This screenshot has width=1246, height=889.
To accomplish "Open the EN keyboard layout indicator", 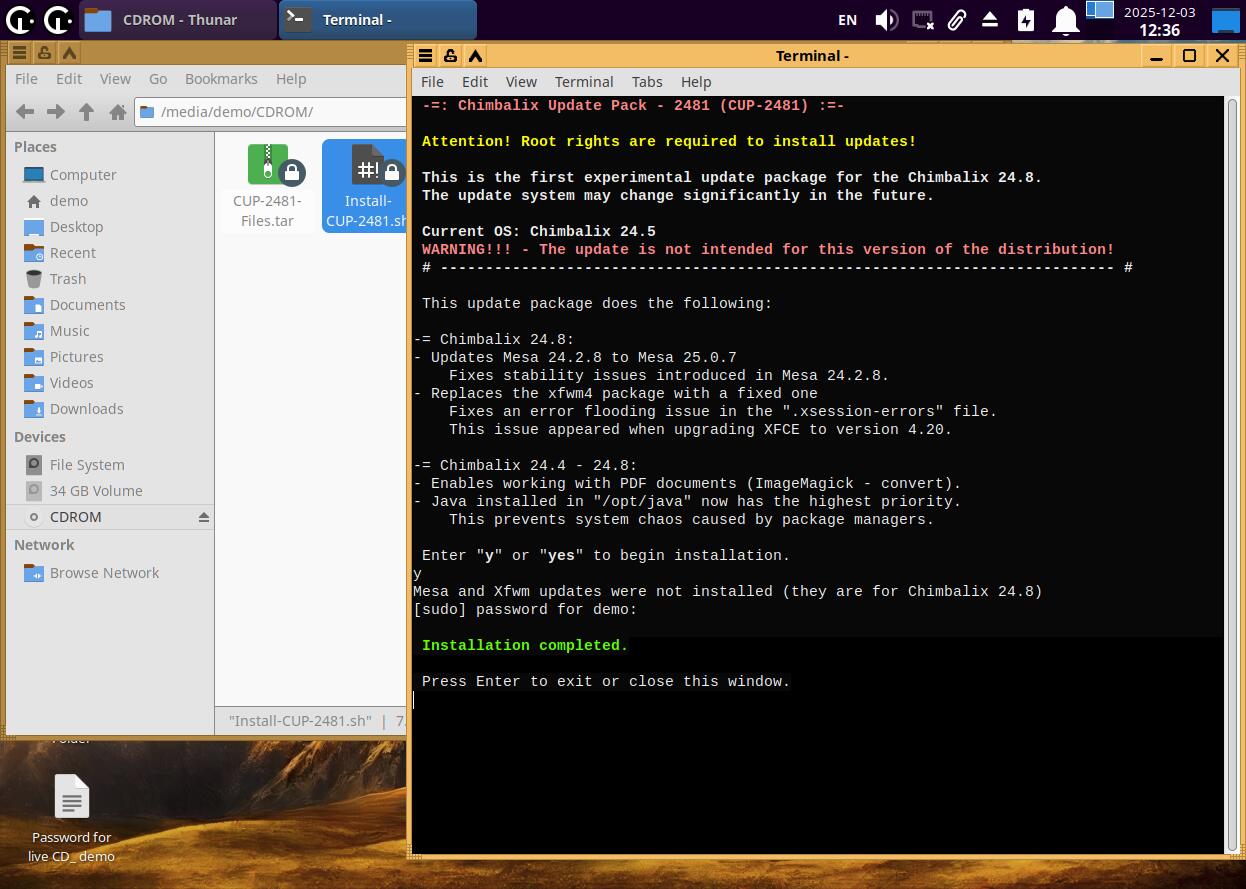I will 847,19.
